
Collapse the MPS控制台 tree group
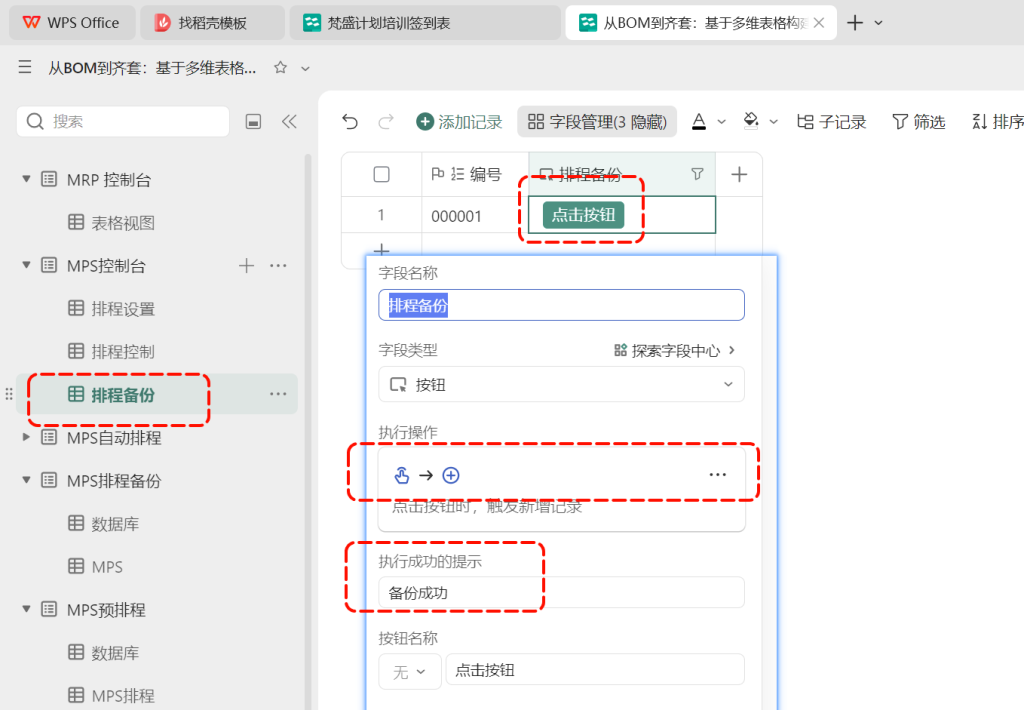(x=26, y=265)
